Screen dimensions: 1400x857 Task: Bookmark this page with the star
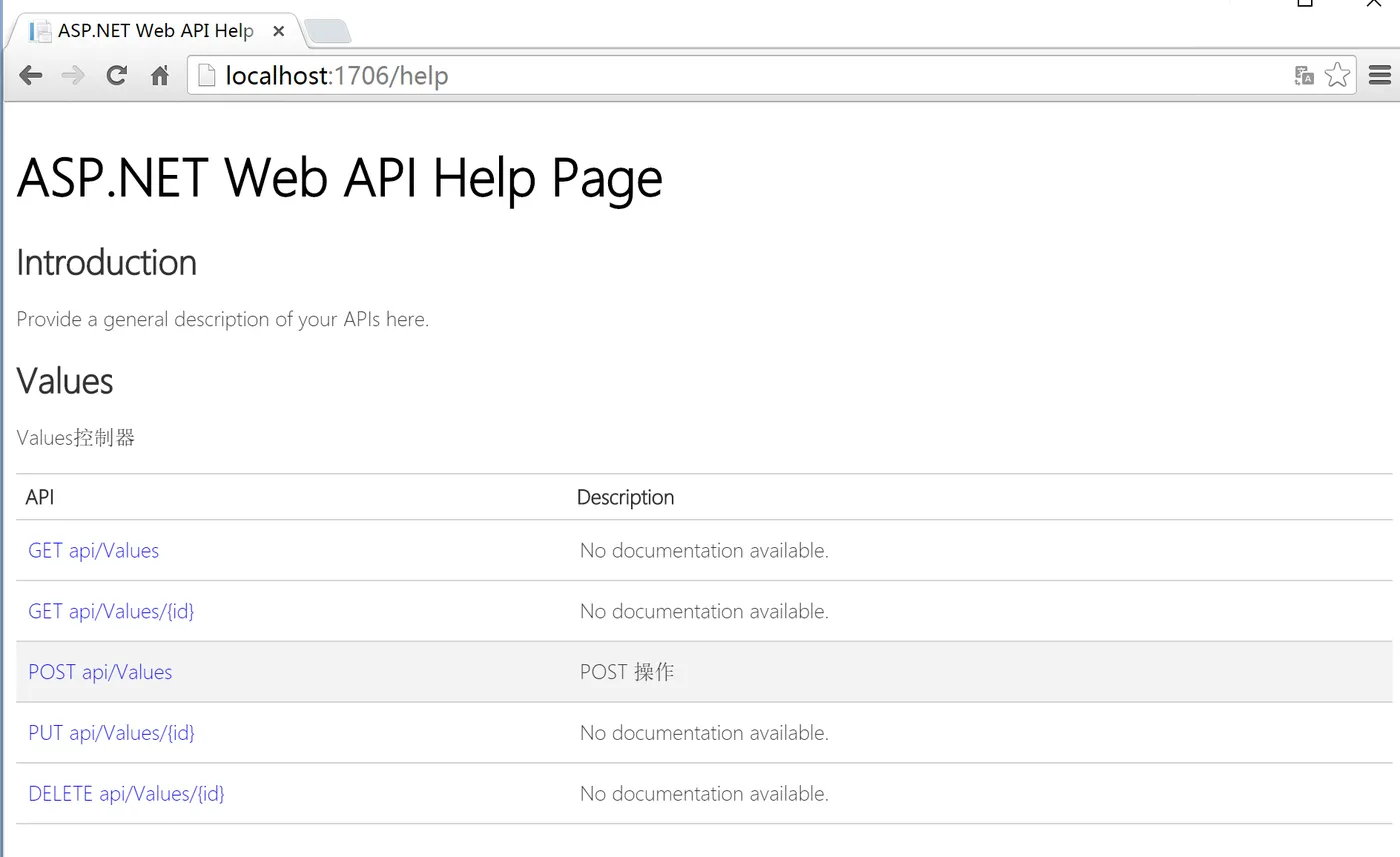click(1337, 75)
